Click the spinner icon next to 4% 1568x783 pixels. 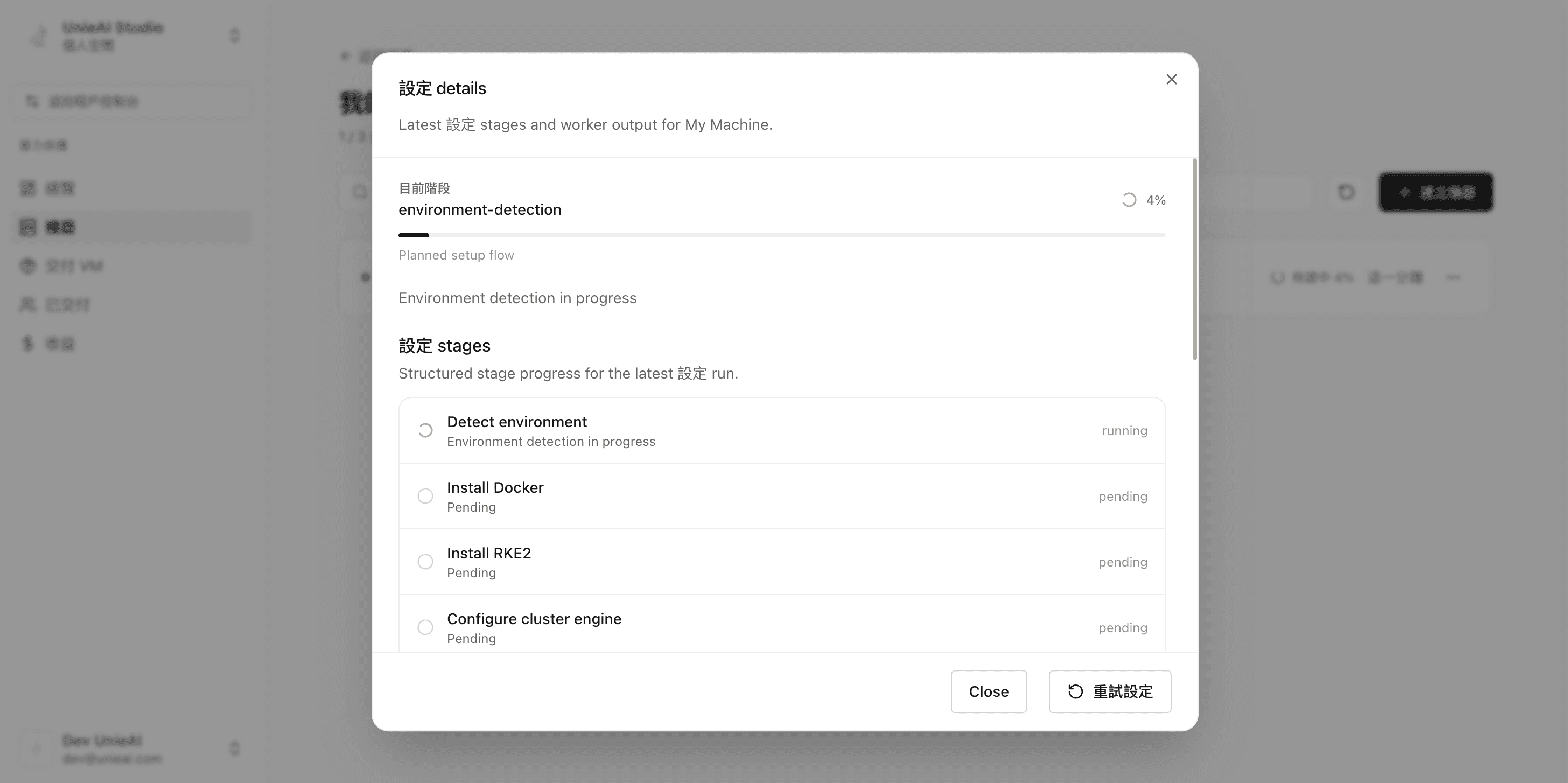coord(1129,200)
